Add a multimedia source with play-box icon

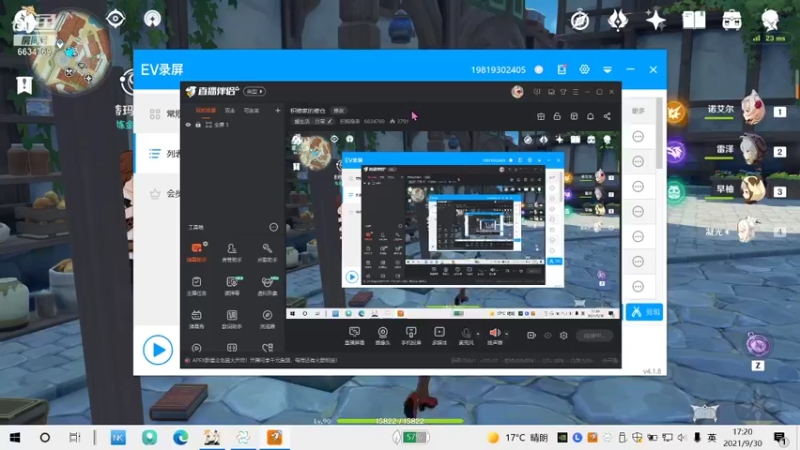pos(439,336)
